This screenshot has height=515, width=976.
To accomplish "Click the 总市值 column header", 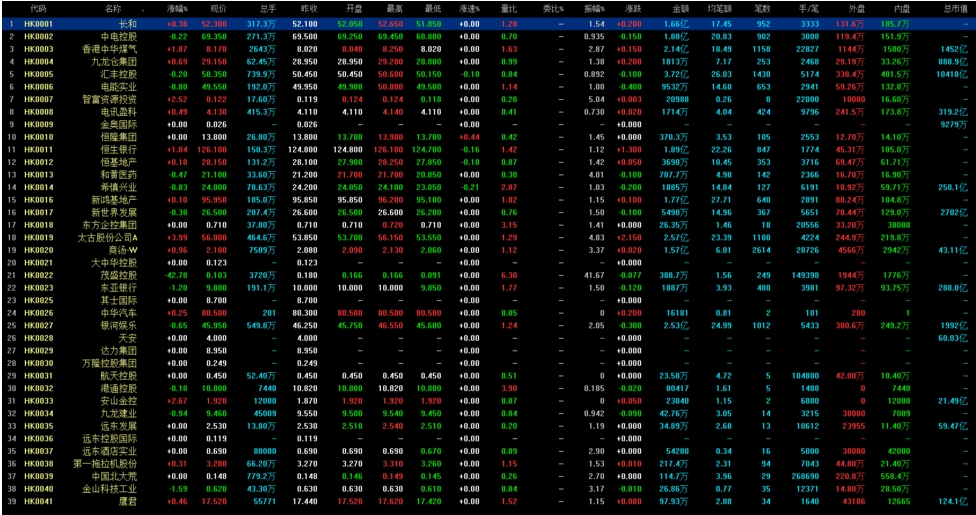I will coord(955,9).
